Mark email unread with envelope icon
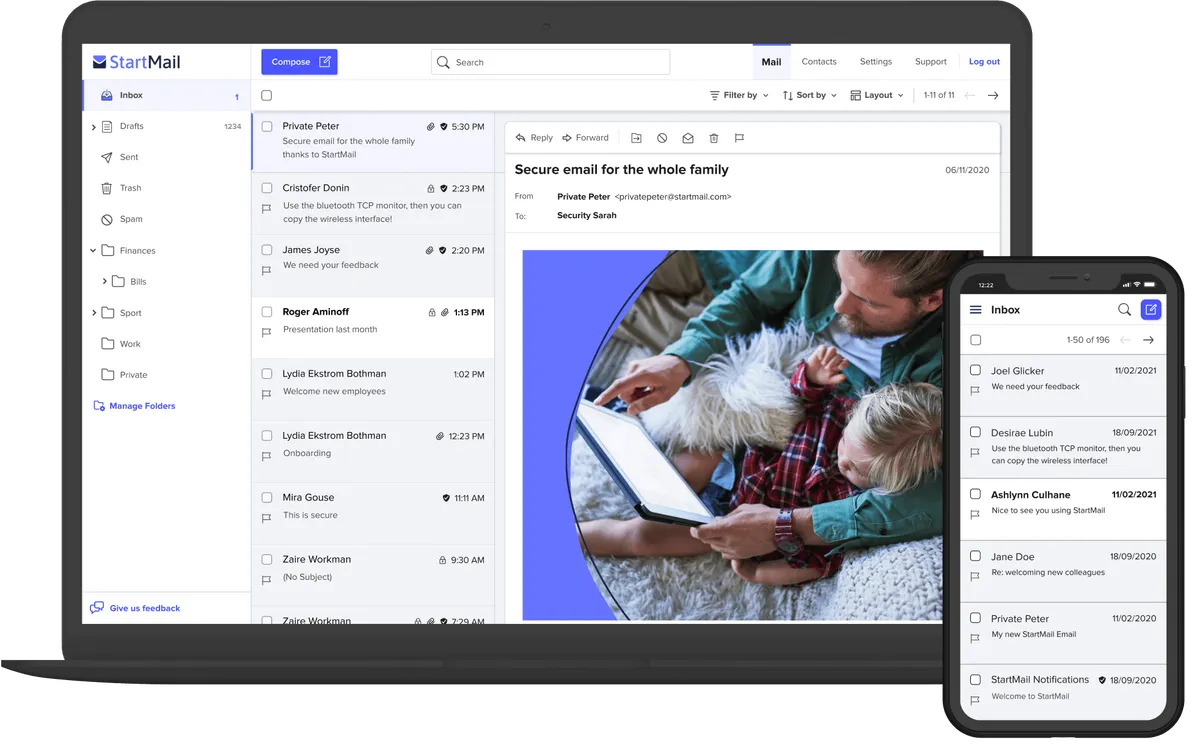The width and height of the screenshot is (1200, 748). (688, 138)
